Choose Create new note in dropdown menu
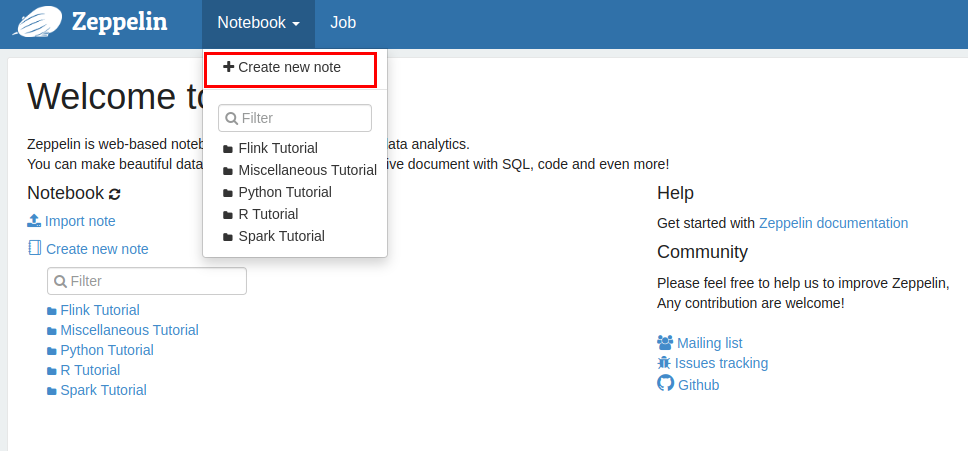This screenshot has height=451, width=968. [290, 67]
